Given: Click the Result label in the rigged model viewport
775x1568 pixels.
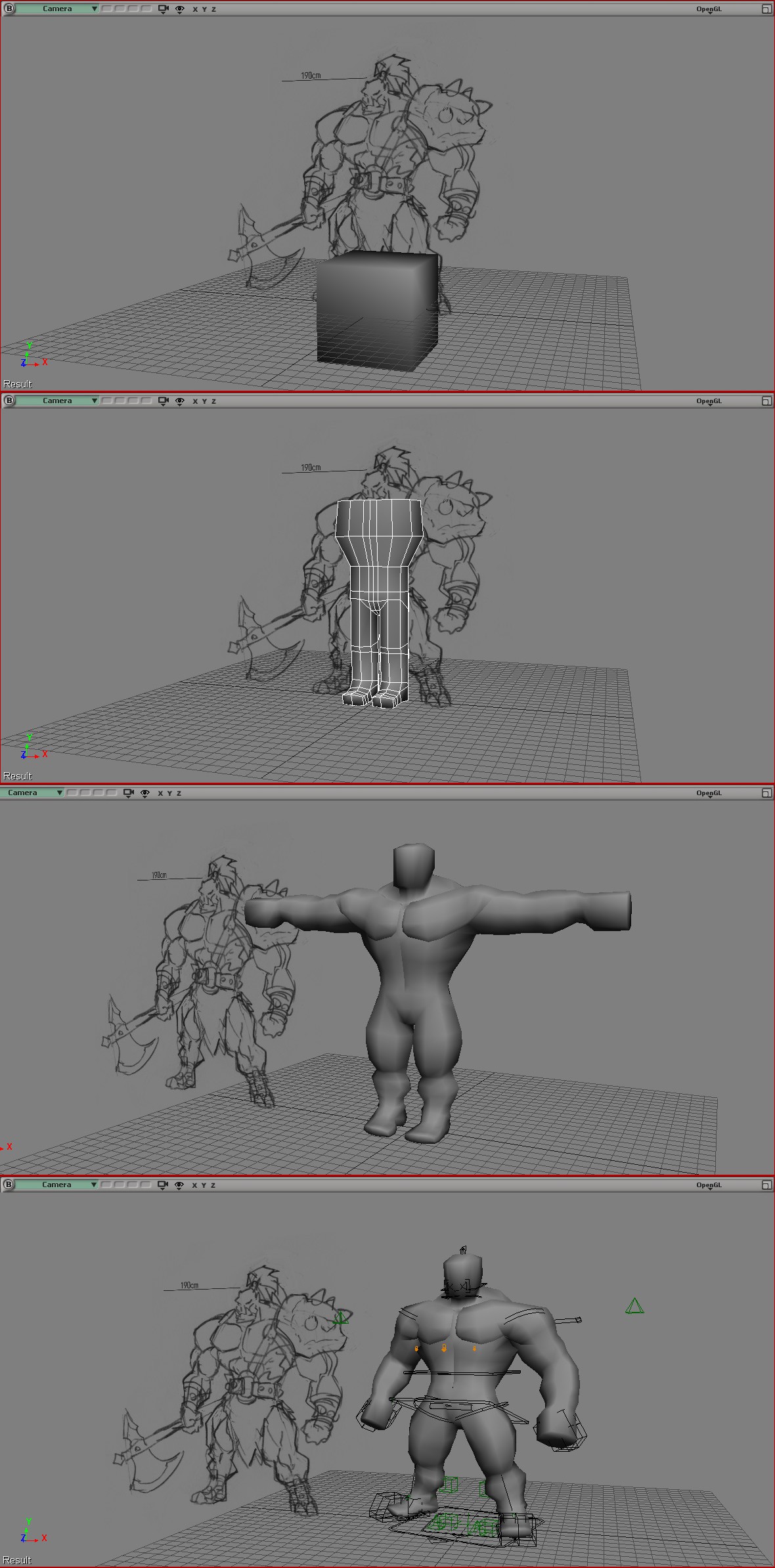Looking at the screenshot, I should 18,1560.
